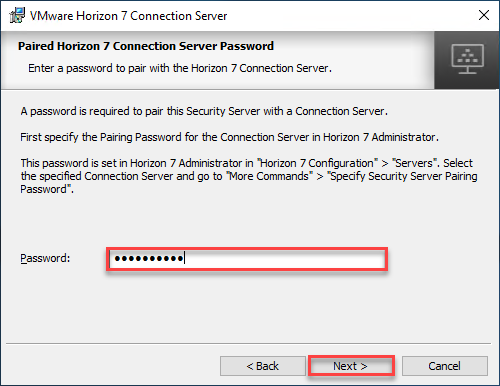Click the separator line above the buttons

248,343
